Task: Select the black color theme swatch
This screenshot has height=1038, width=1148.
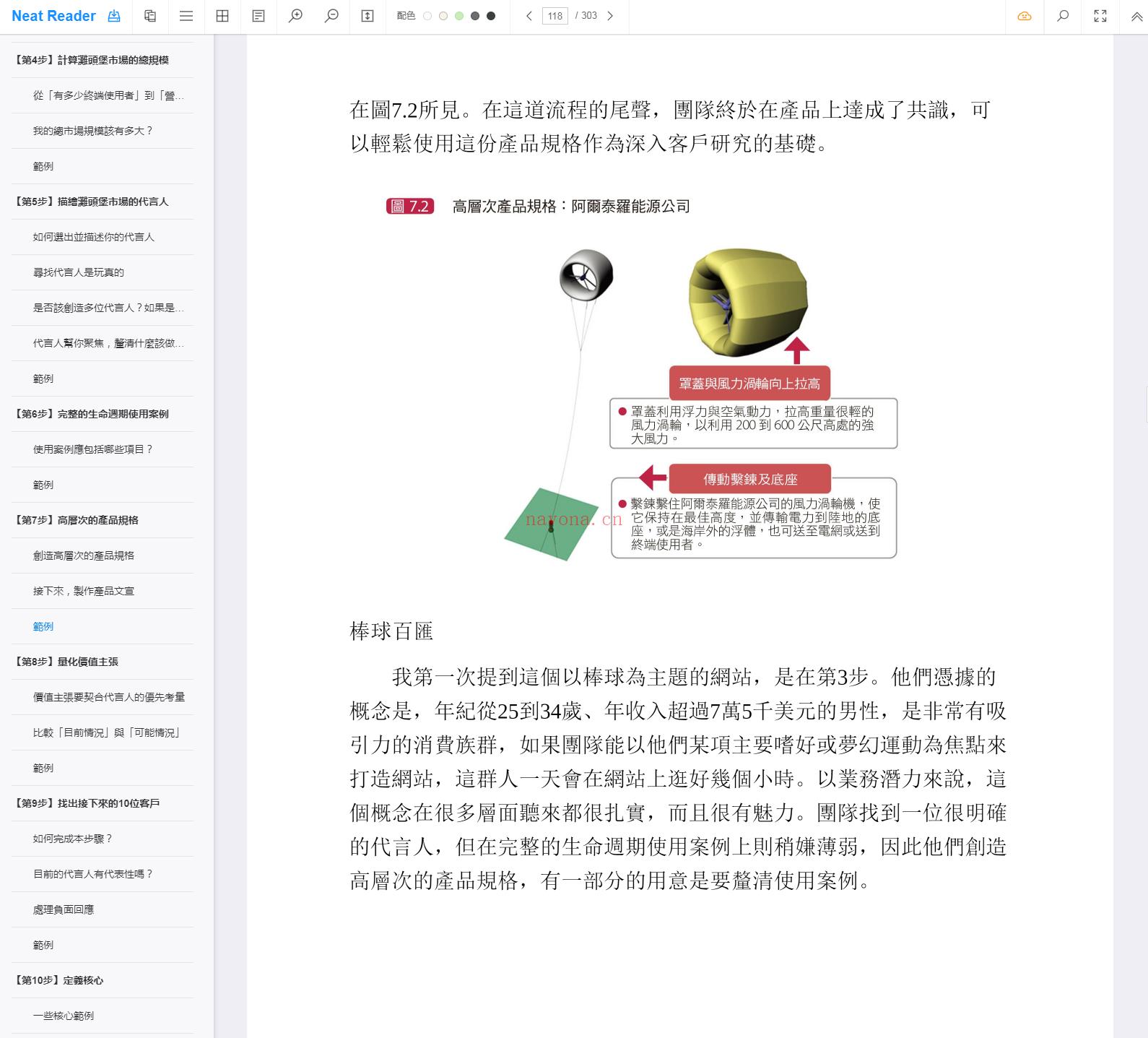Action: coord(491,16)
